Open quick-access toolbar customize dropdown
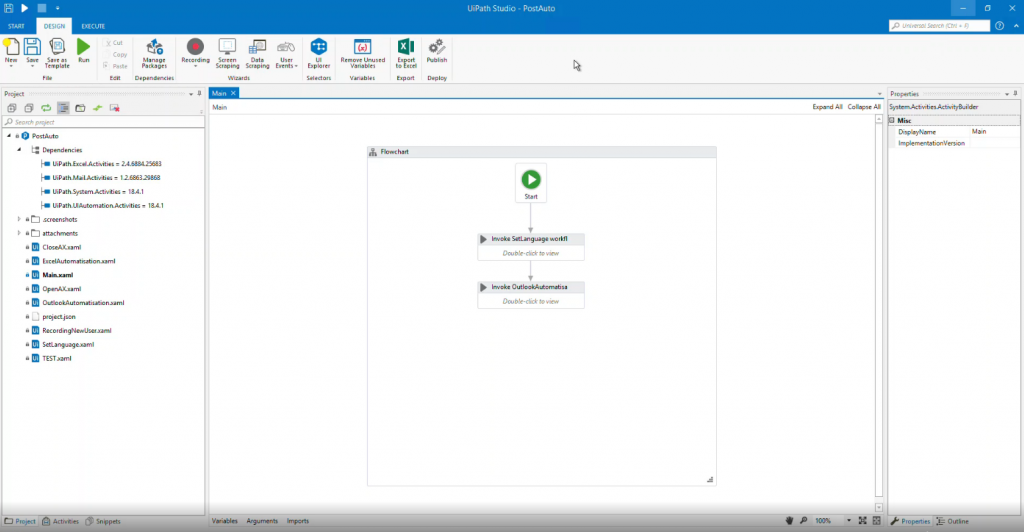This screenshot has height=532, width=1024. pyautogui.click(x=57, y=8)
